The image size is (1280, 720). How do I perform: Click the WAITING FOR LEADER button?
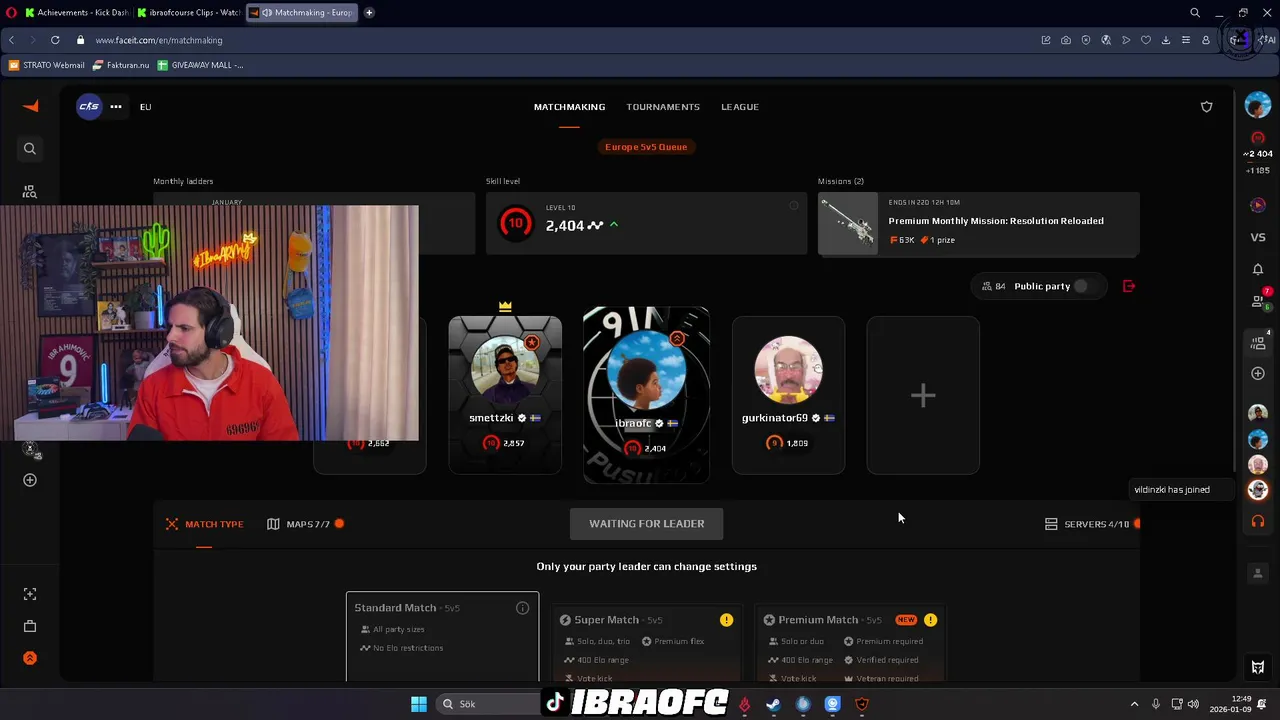tap(646, 524)
